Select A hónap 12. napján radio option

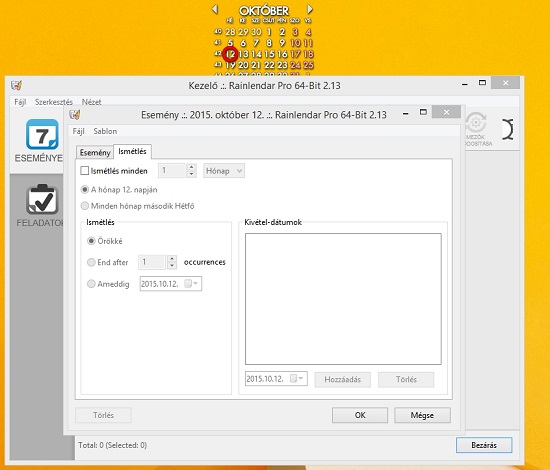point(85,190)
